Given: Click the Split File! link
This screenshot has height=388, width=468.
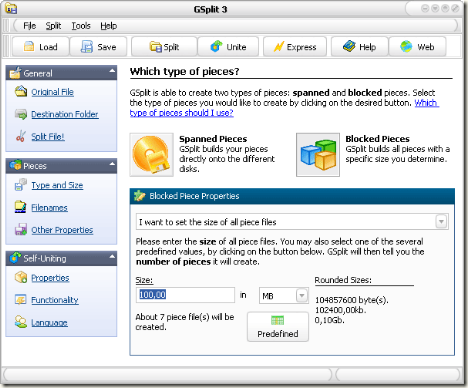Looking at the screenshot, I should tap(48, 137).
